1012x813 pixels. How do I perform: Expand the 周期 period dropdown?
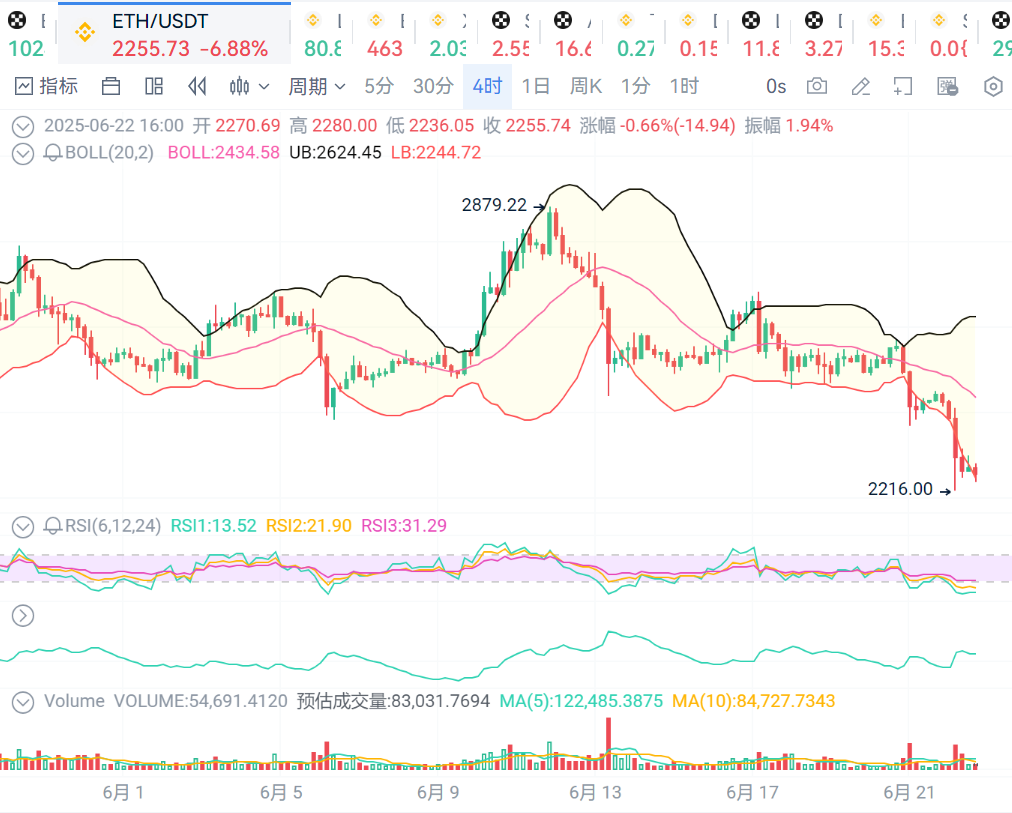[x=316, y=86]
